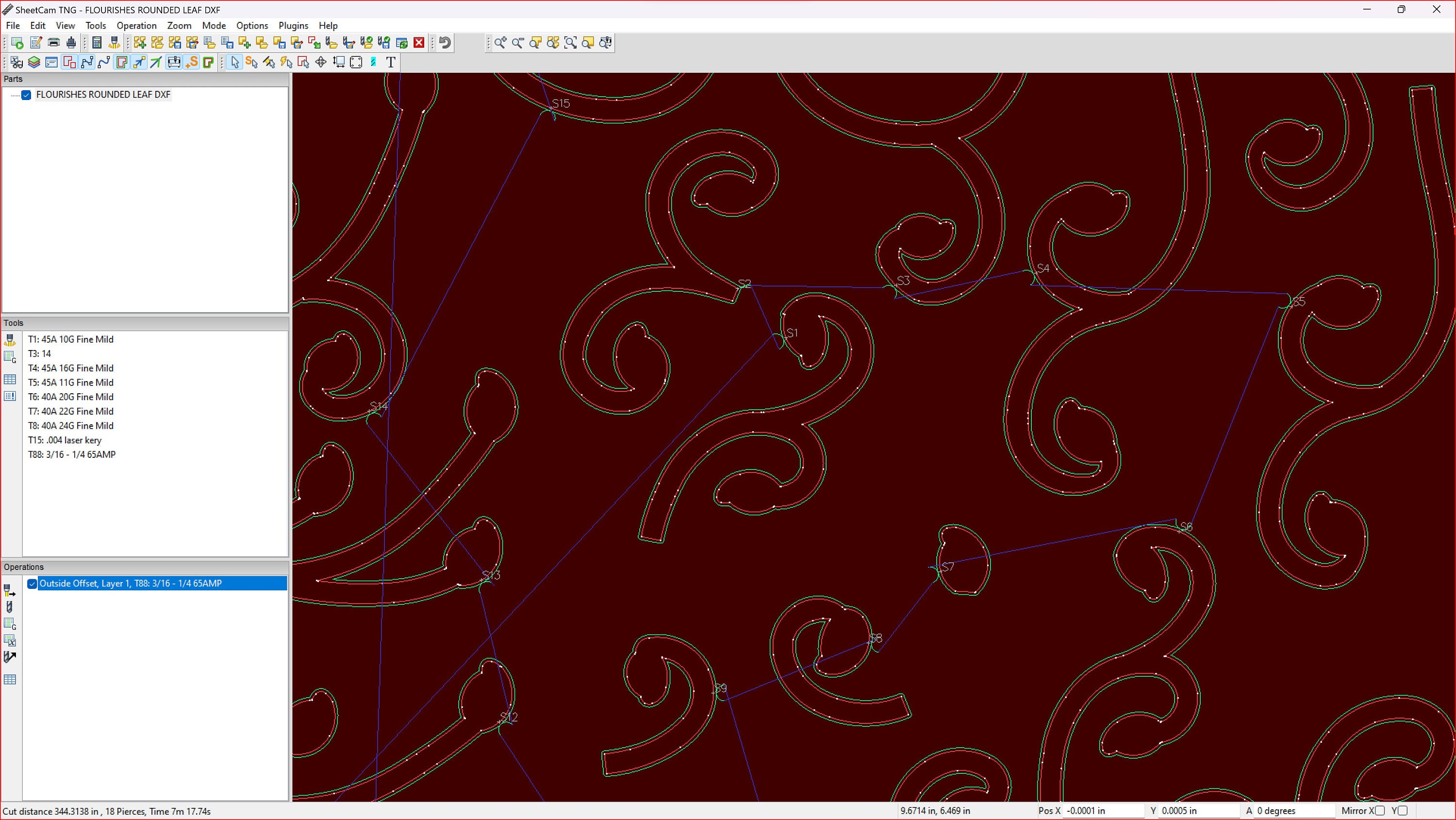The height and width of the screenshot is (820, 1456).
Task: Select the Zoom to fit part tool
Action: (x=535, y=42)
